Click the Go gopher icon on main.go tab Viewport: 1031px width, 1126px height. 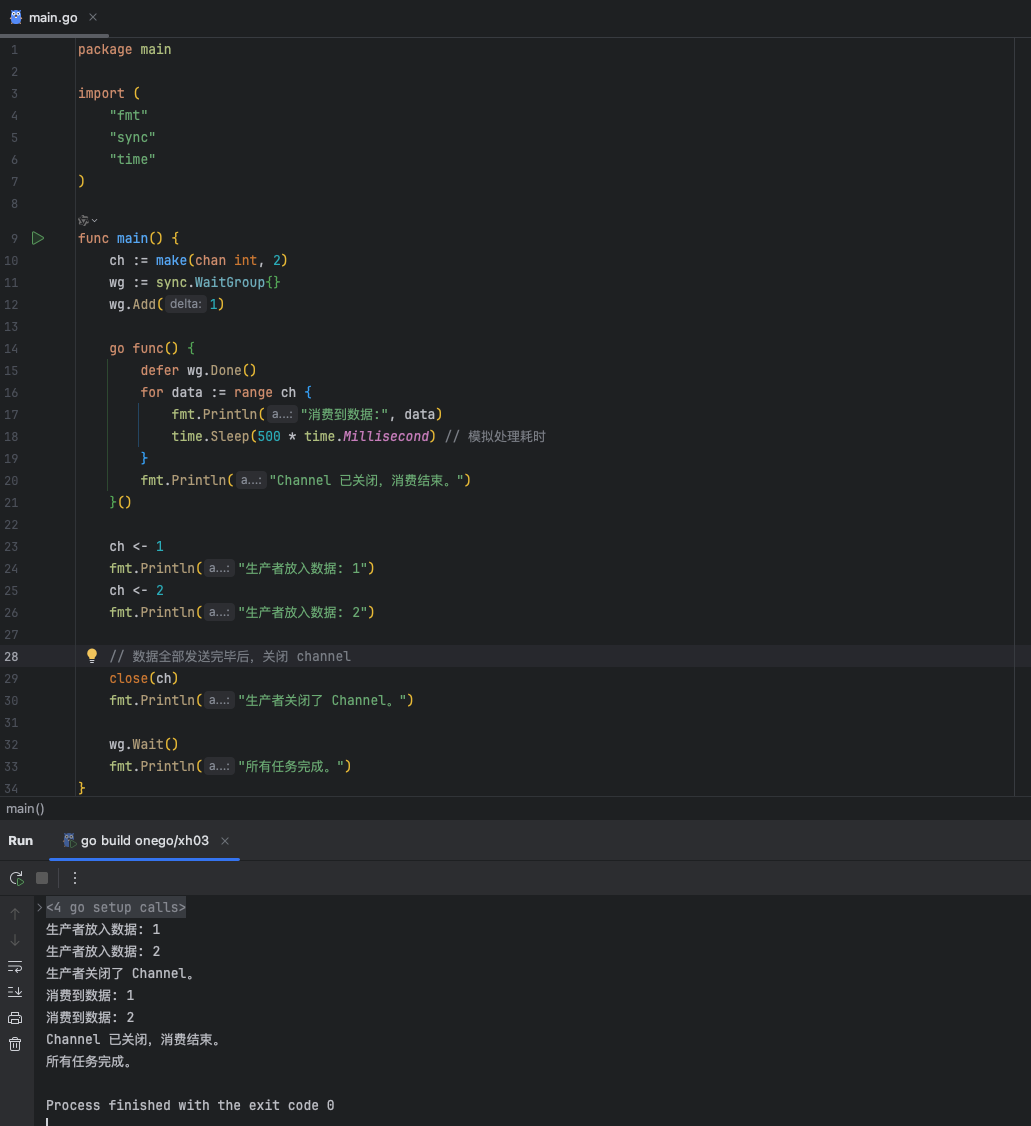tap(16, 17)
